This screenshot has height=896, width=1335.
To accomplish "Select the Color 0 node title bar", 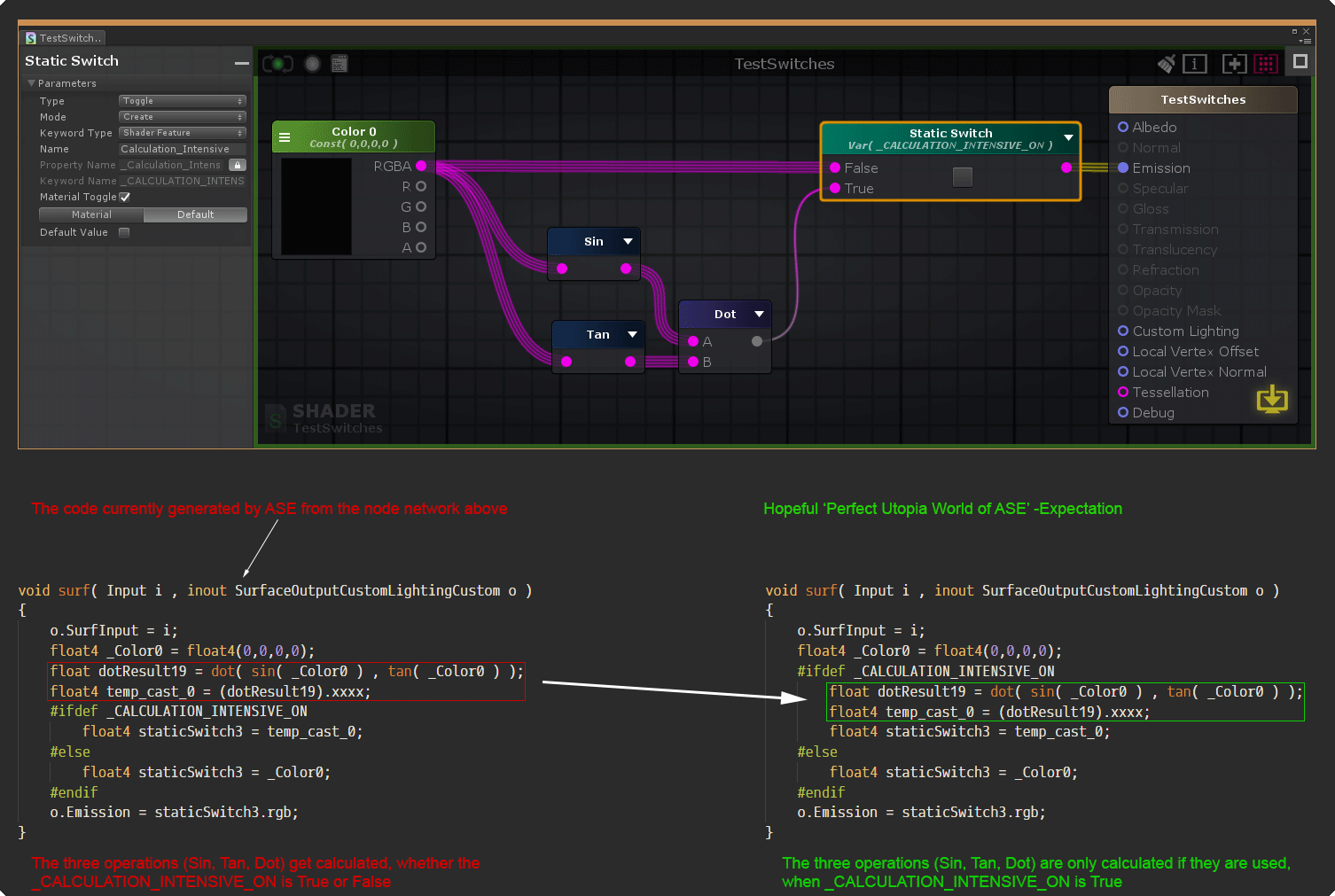I will click(x=354, y=136).
